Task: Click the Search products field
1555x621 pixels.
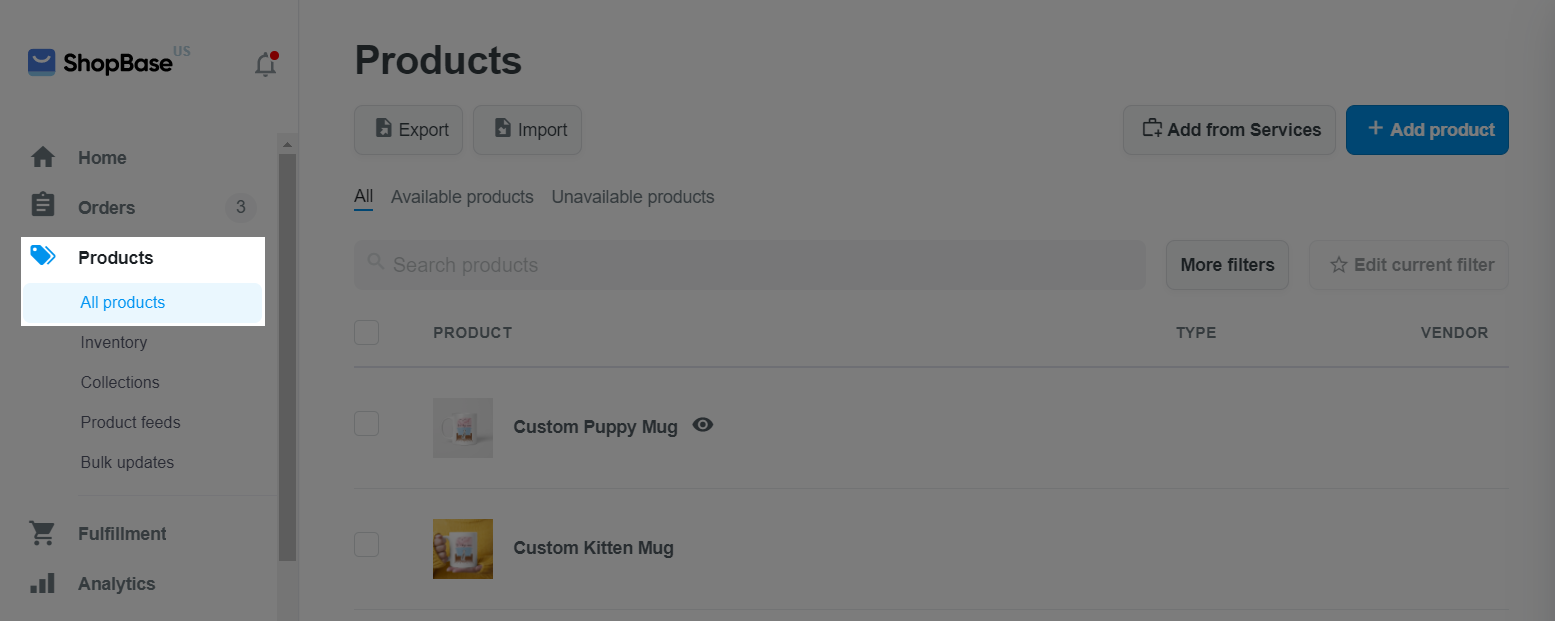Action: [750, 265]
